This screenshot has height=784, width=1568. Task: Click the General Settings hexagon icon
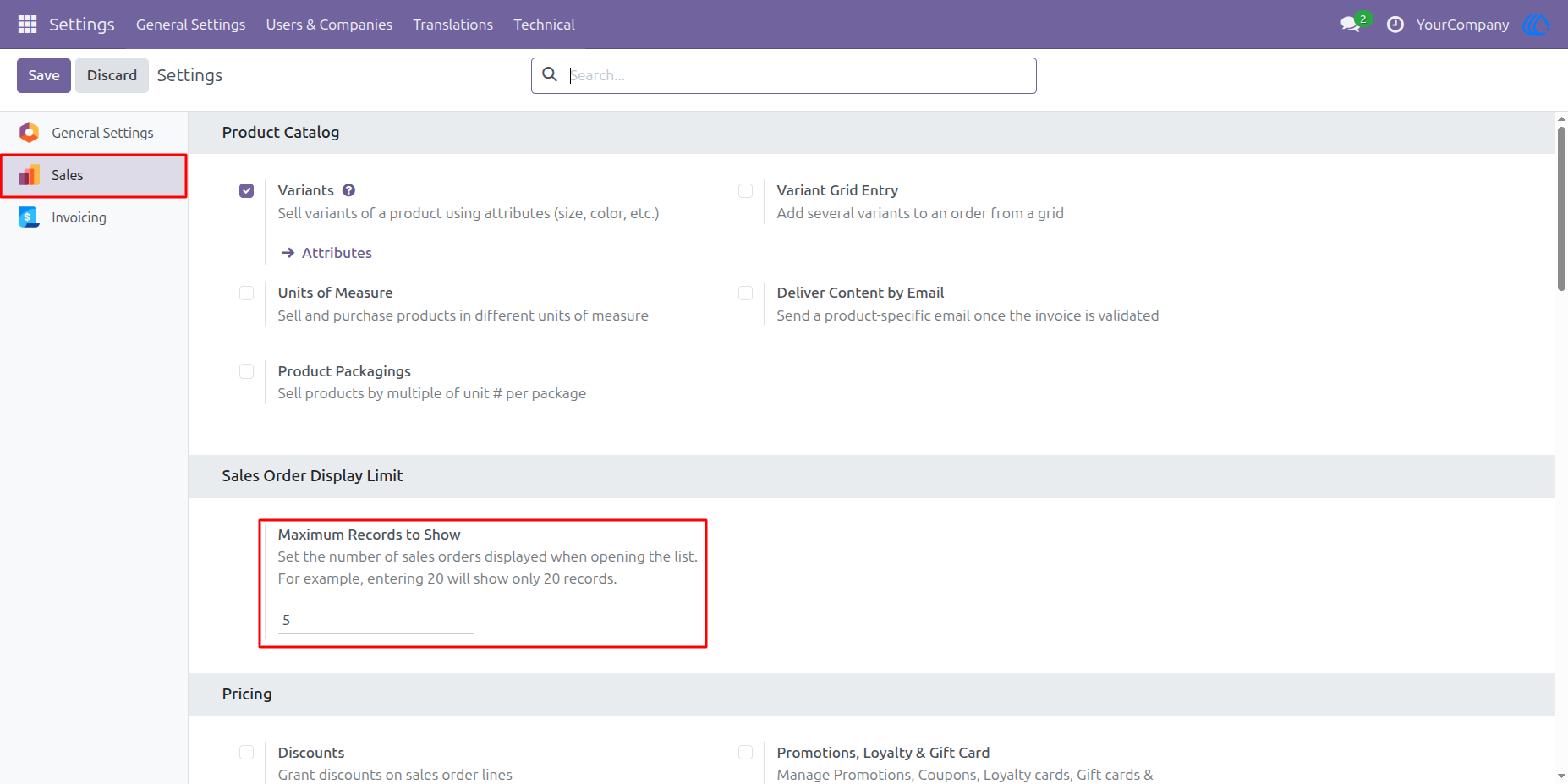point(30,133)
